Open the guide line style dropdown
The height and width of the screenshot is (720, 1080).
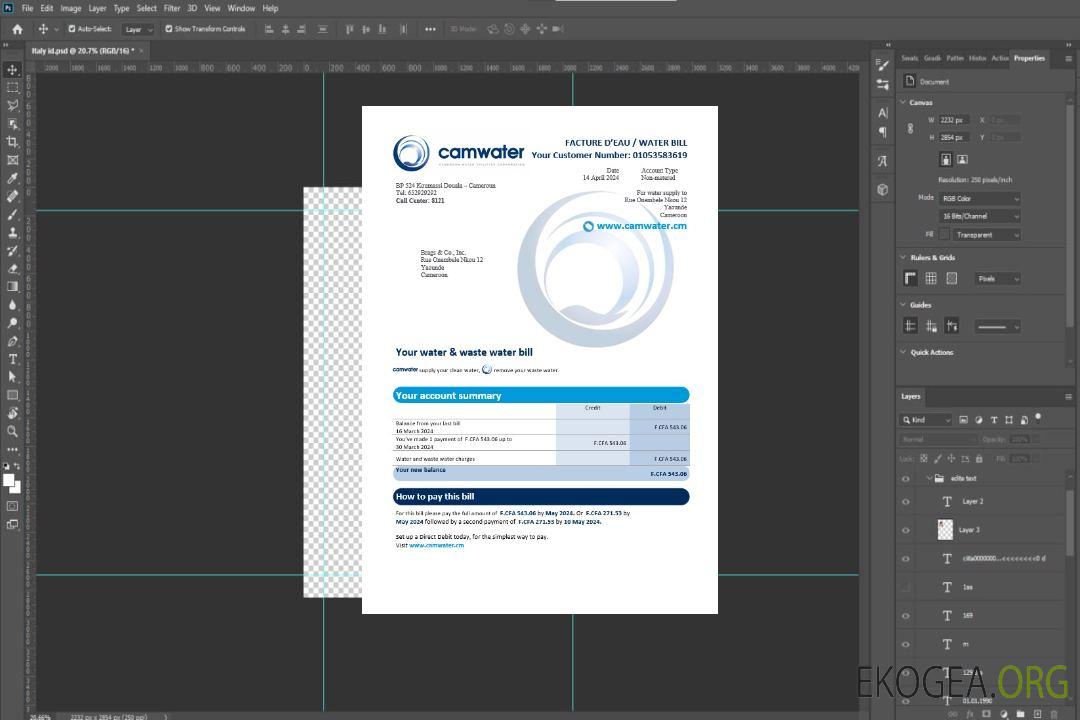click(x=998, y=327)
